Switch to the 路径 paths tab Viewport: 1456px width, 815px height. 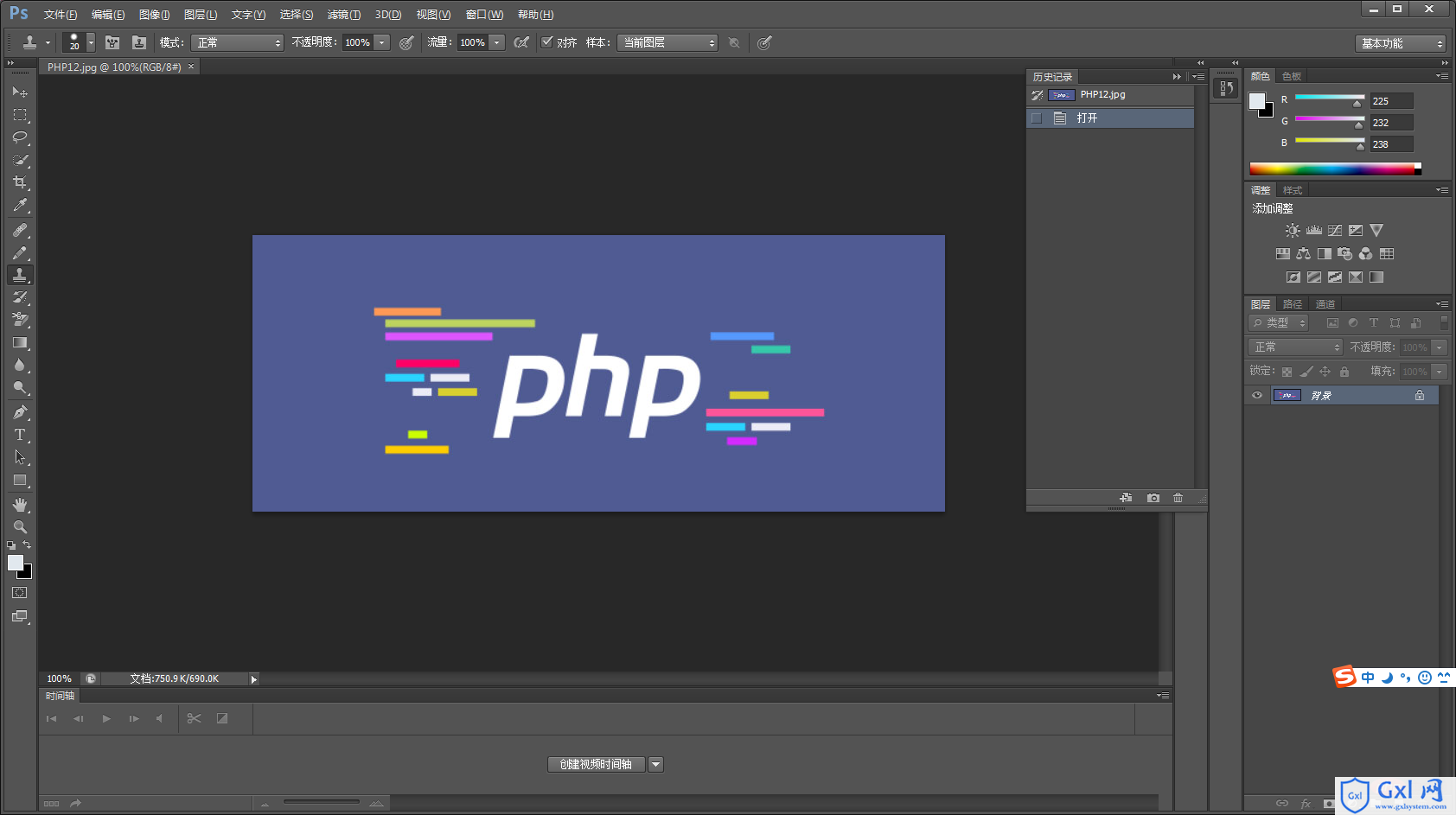[x=1293, y=304]
